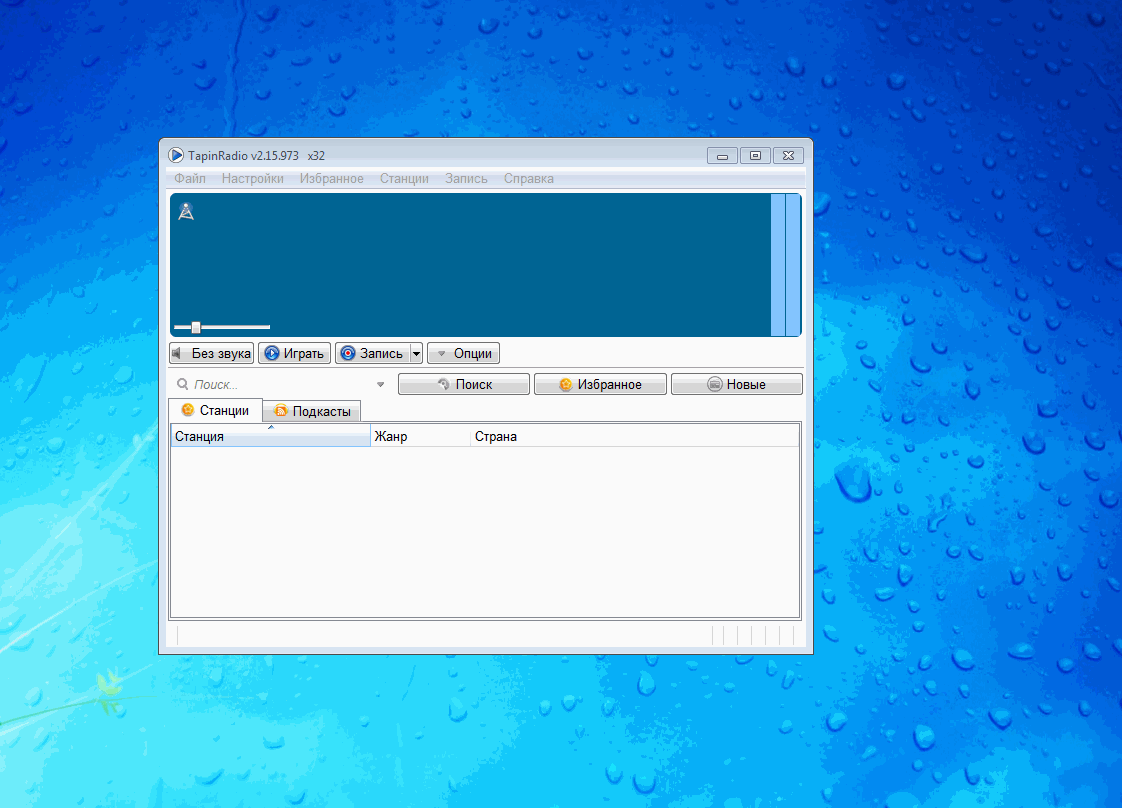The width and height of the screenshot is (1122, 808).
Task: Click the radio antenna icon in display
Action: pos(185,211)
